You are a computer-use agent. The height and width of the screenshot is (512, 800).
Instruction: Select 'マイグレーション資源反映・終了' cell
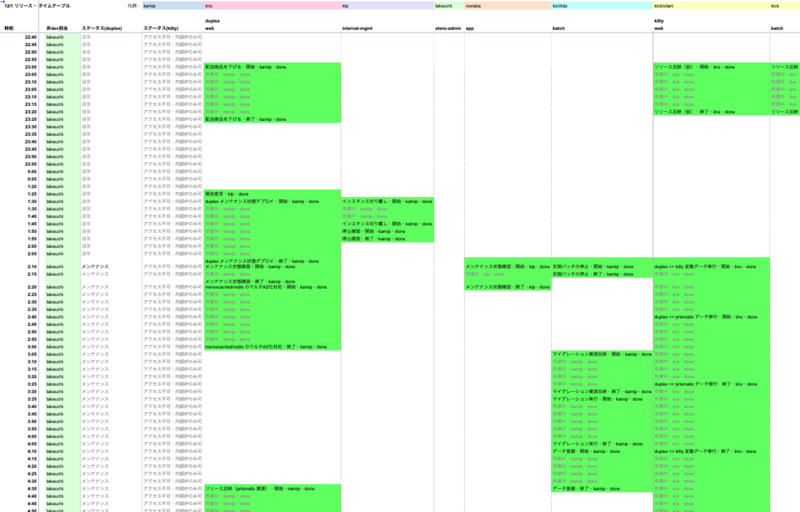click(x=602, y=392)
